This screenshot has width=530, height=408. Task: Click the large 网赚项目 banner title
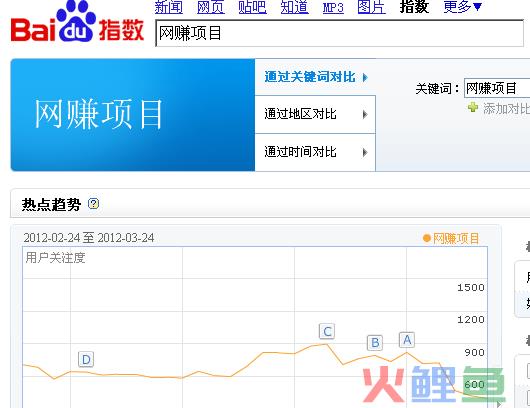98,114
